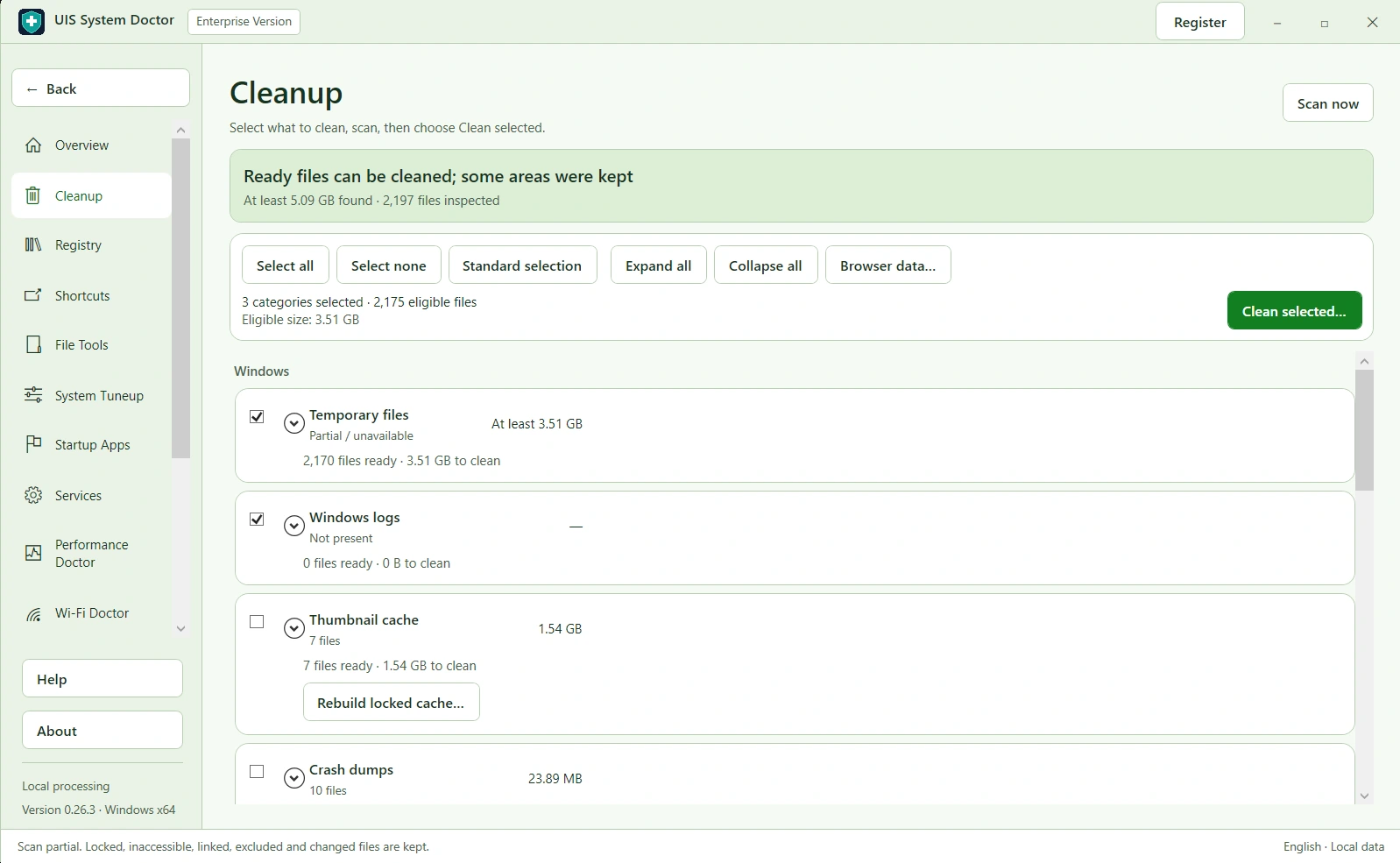Screen dimensions: 1400x863
Task: Click the File Tools document icon
Action: [33, 344]
